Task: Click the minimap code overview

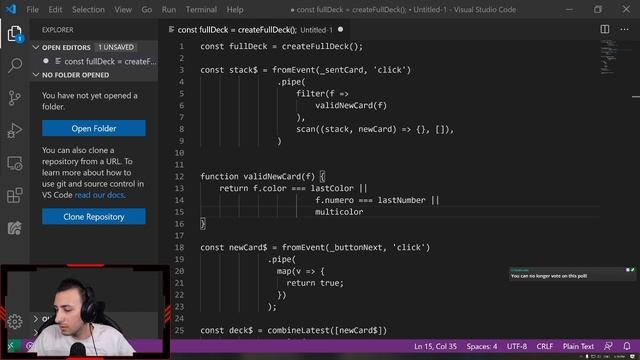Action: [611, 57]
